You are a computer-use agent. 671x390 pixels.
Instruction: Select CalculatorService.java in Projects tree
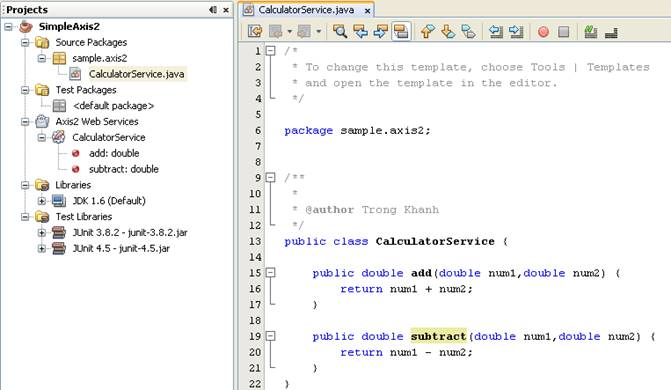[137, 74]
